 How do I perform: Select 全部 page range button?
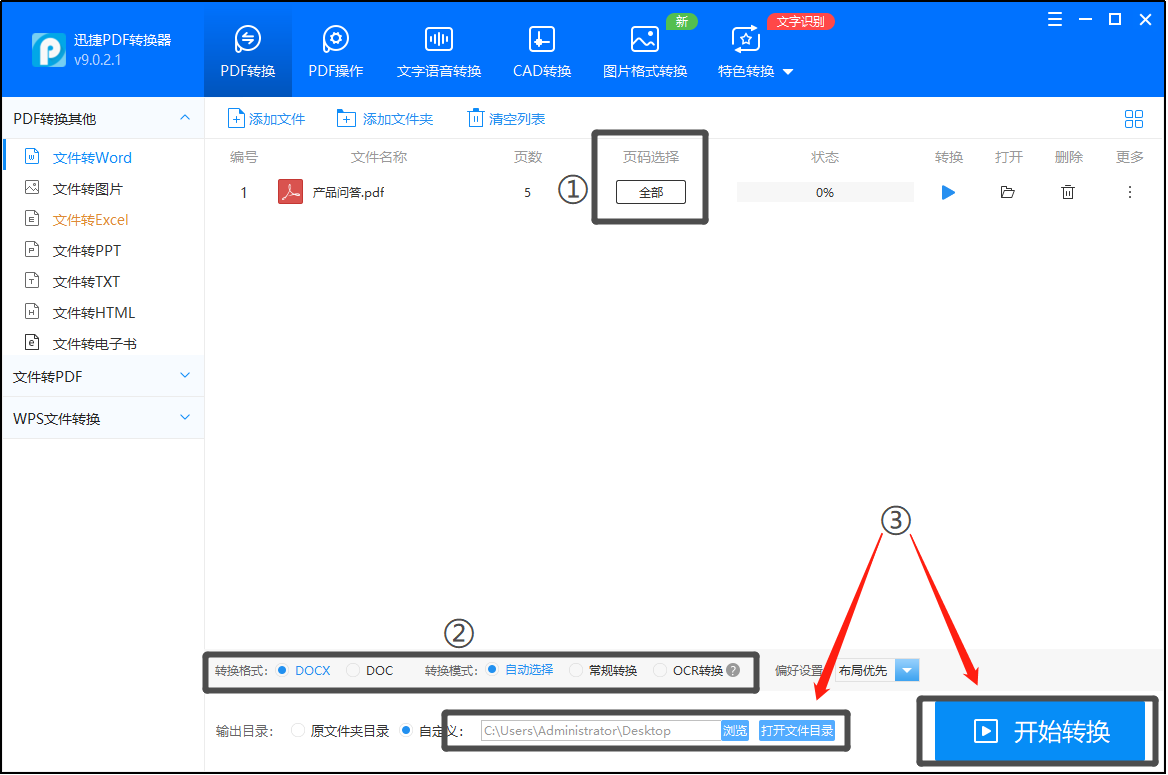point(651,192)
